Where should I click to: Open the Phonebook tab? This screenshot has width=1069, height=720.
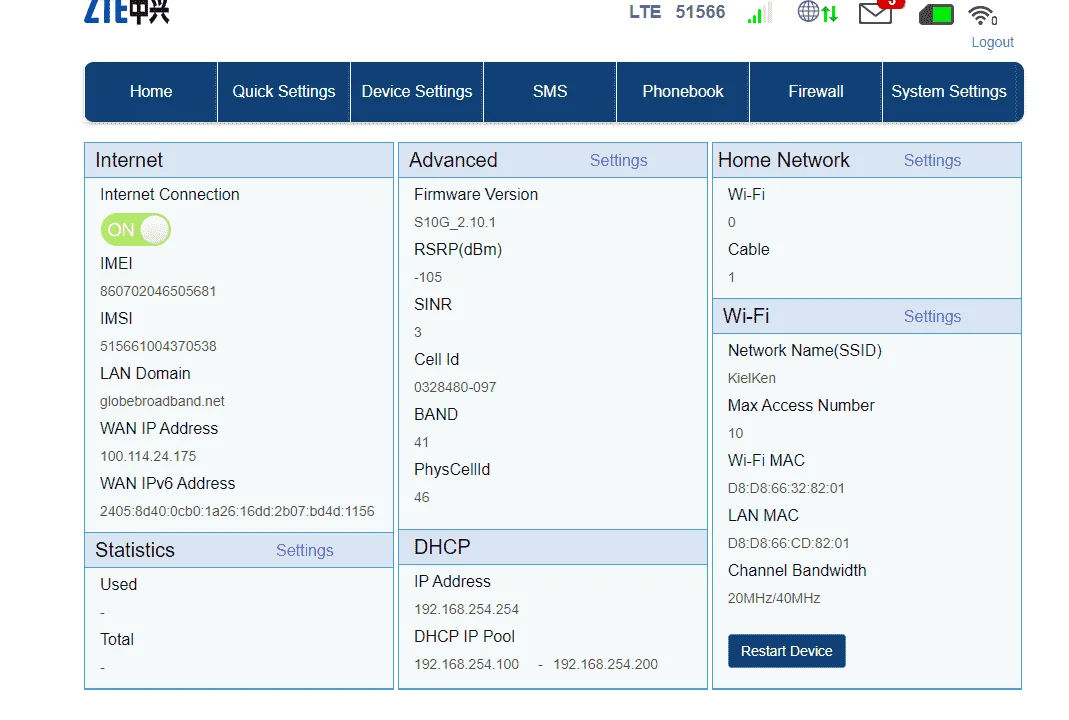682,91
